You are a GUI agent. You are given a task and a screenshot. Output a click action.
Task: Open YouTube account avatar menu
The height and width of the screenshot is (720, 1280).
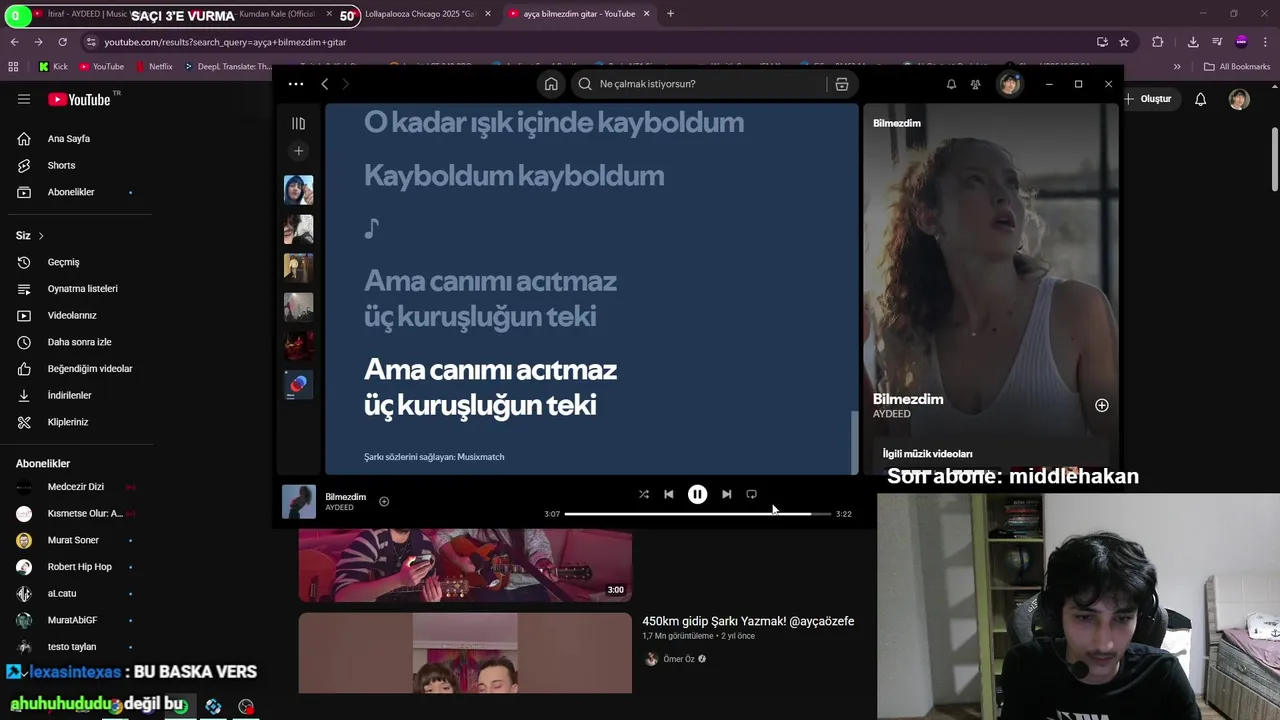click(x=1239, y=99)
